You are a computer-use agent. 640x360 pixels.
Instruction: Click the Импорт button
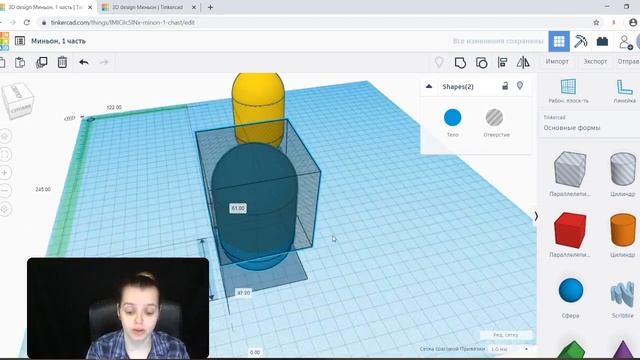click(557, 61)
